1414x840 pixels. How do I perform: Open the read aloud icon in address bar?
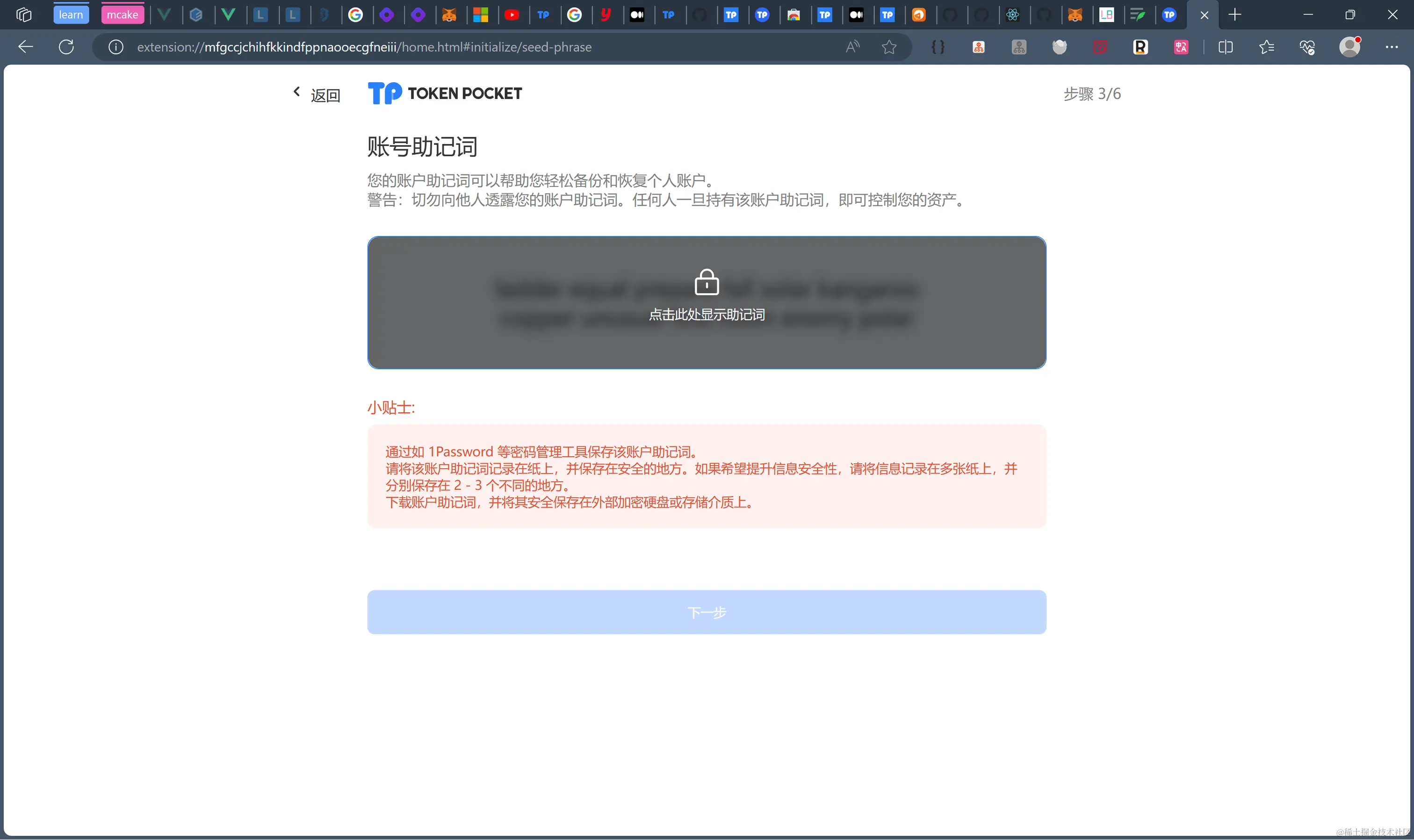coord(852,47)
